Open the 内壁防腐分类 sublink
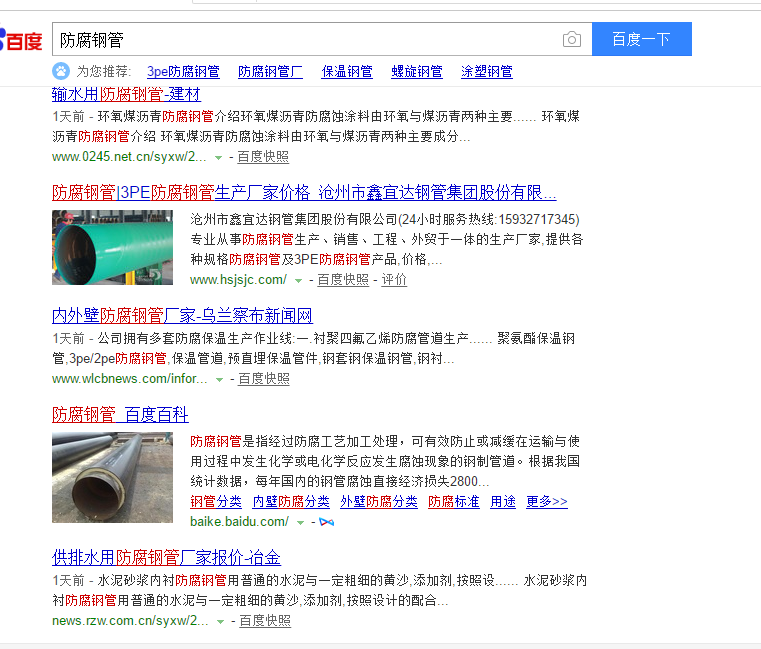761x649 pixels. point(291,501)
